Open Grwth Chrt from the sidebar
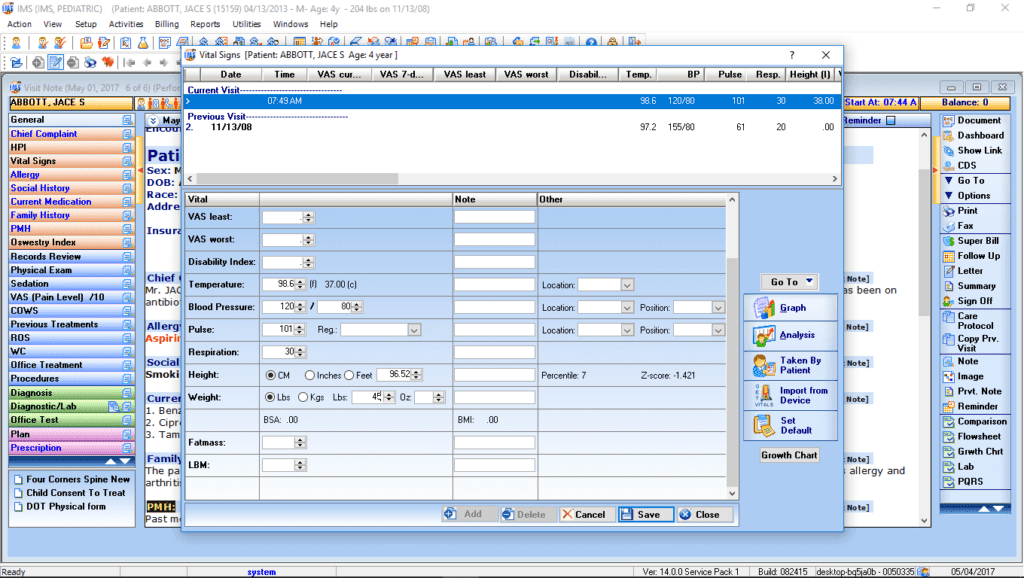Viewport: 1024px width, 578px height. 974,451
